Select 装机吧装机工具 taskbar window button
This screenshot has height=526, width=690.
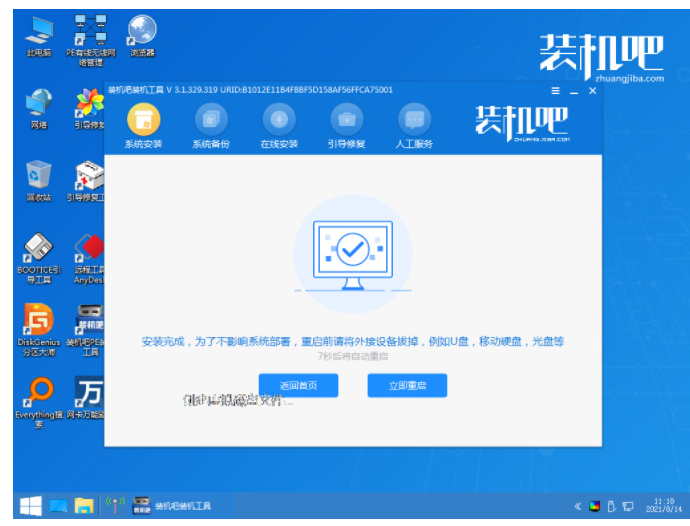pos(172,505)
